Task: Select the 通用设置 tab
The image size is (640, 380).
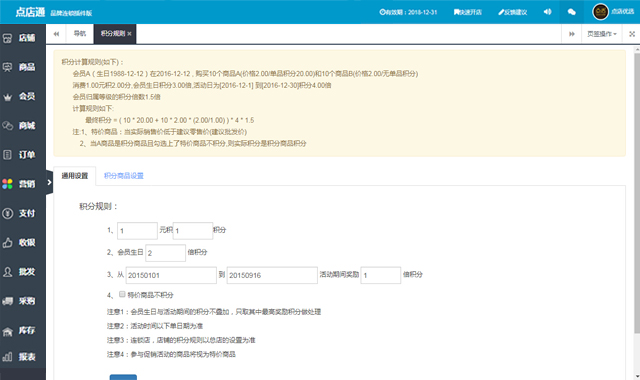Action: [x=75, y=176]
